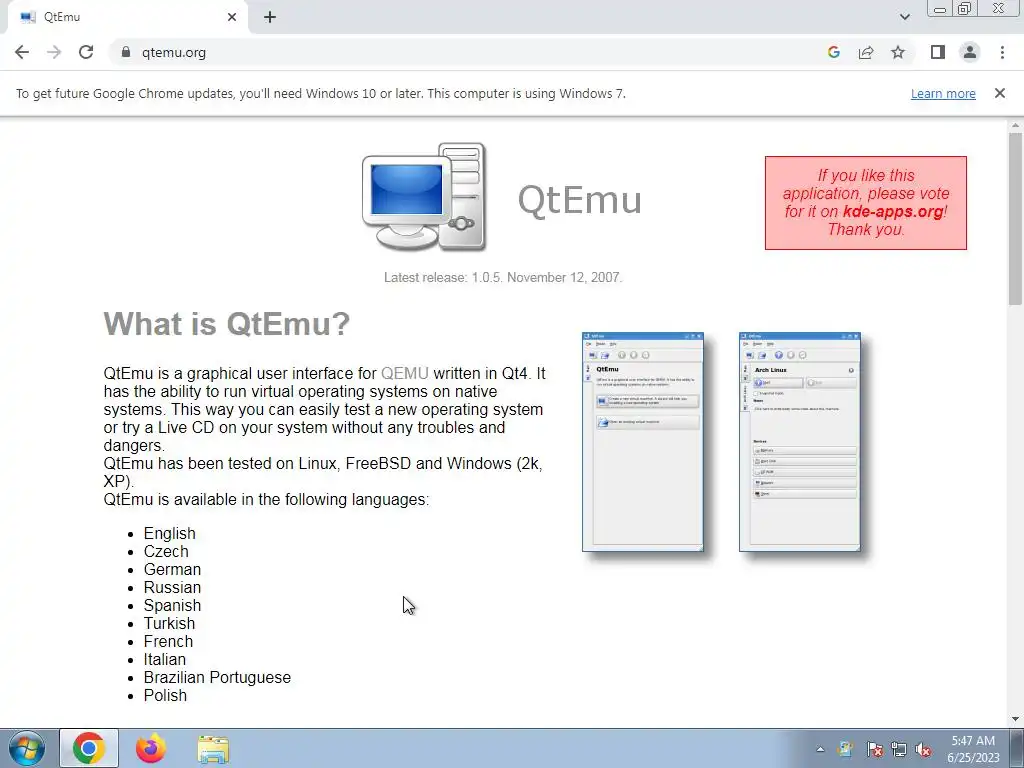The height and width of the screenshot is (768, 1024).
Task: Click the page vertical scrollbar thumb
Action: click(x=1015, y=219)
